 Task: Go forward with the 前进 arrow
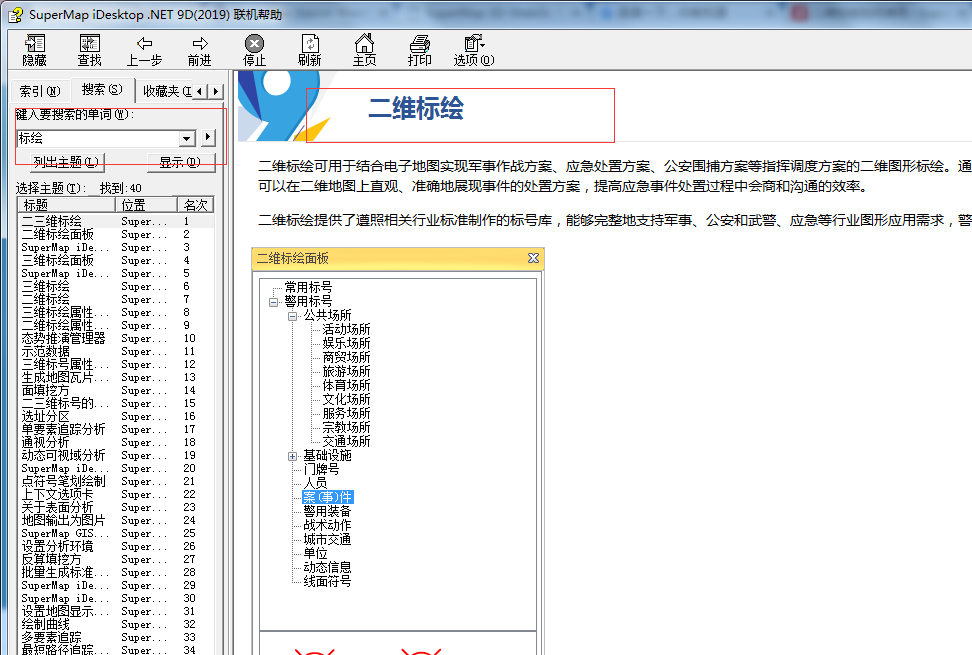pos(200,50)
